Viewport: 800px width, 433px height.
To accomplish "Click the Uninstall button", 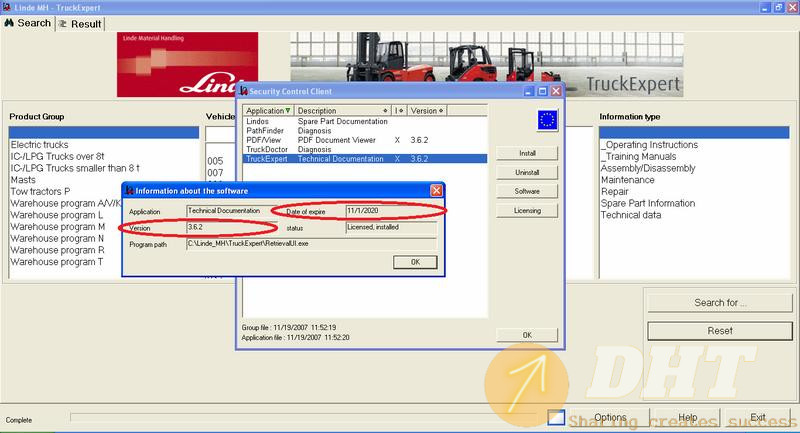I will (527, 172).
